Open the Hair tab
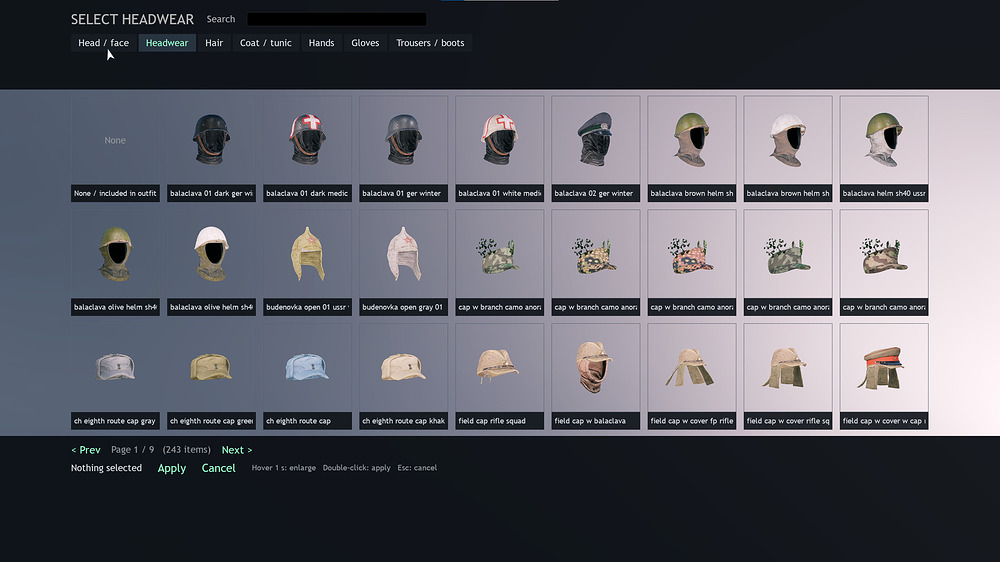Screen dimensions: 1000x562 [x=214, y=43]
